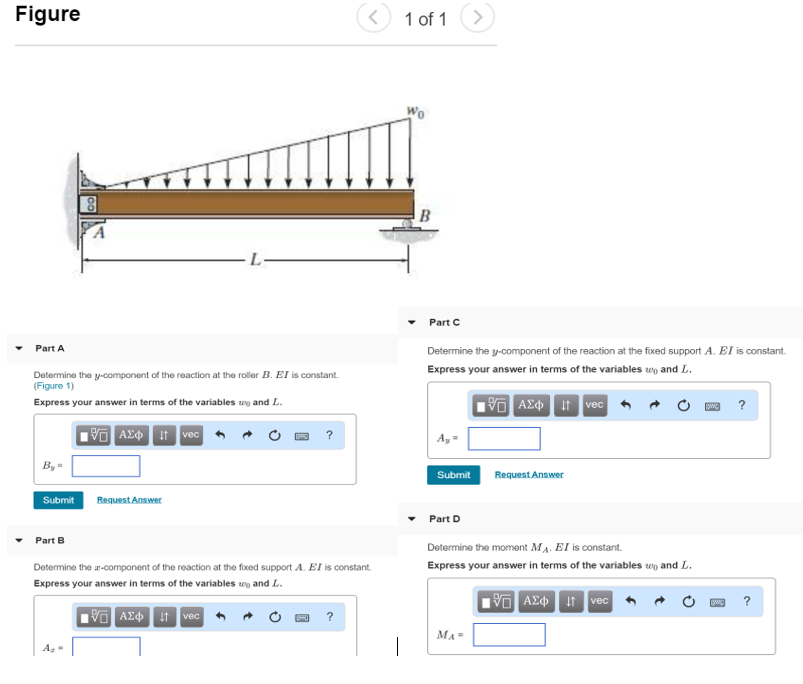The width and height of the screenshot is (803, 684).
Task: Click the next figure arrow
Action: click(x=478, y=16)
